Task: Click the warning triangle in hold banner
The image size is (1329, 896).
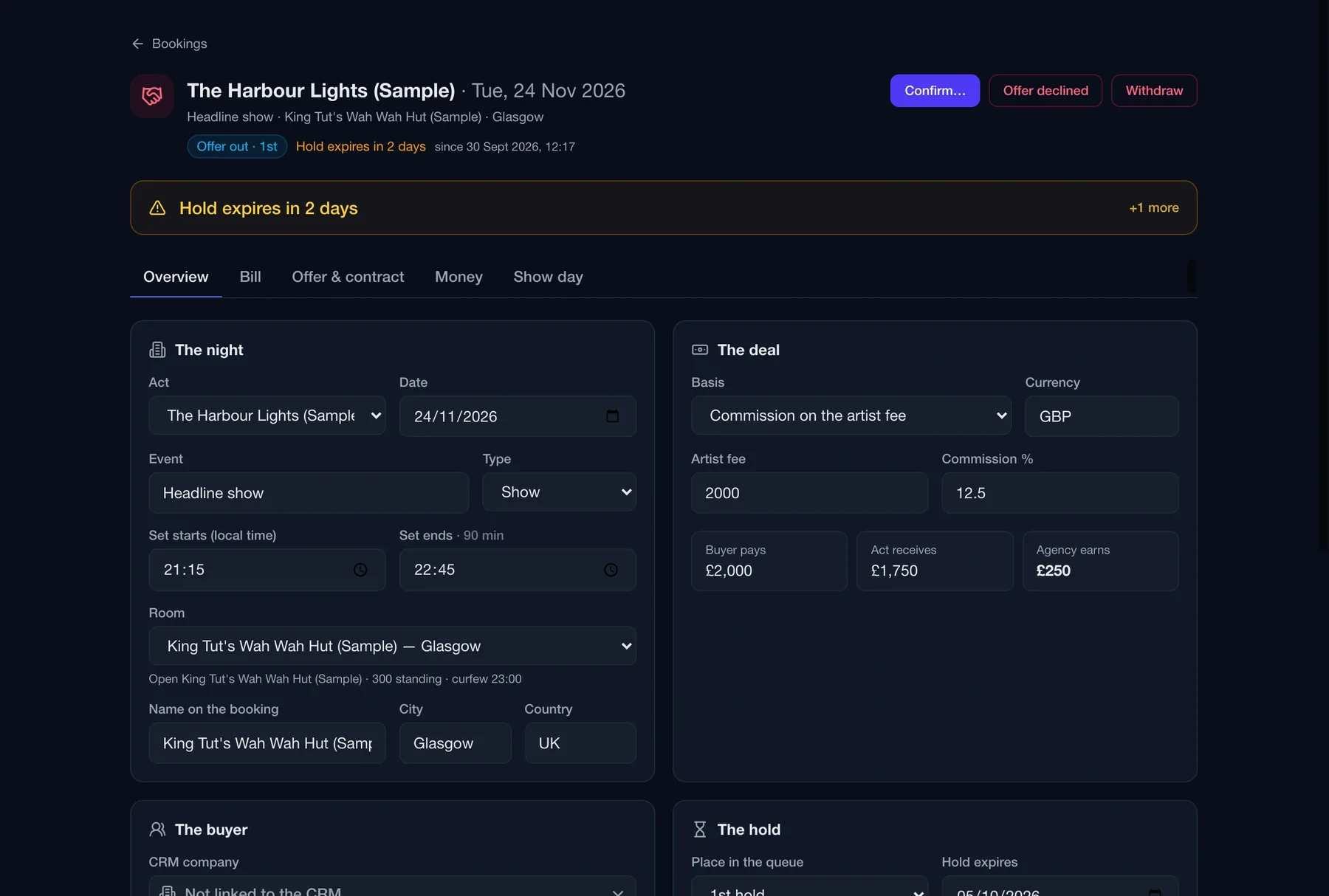Action: point(157,208)
